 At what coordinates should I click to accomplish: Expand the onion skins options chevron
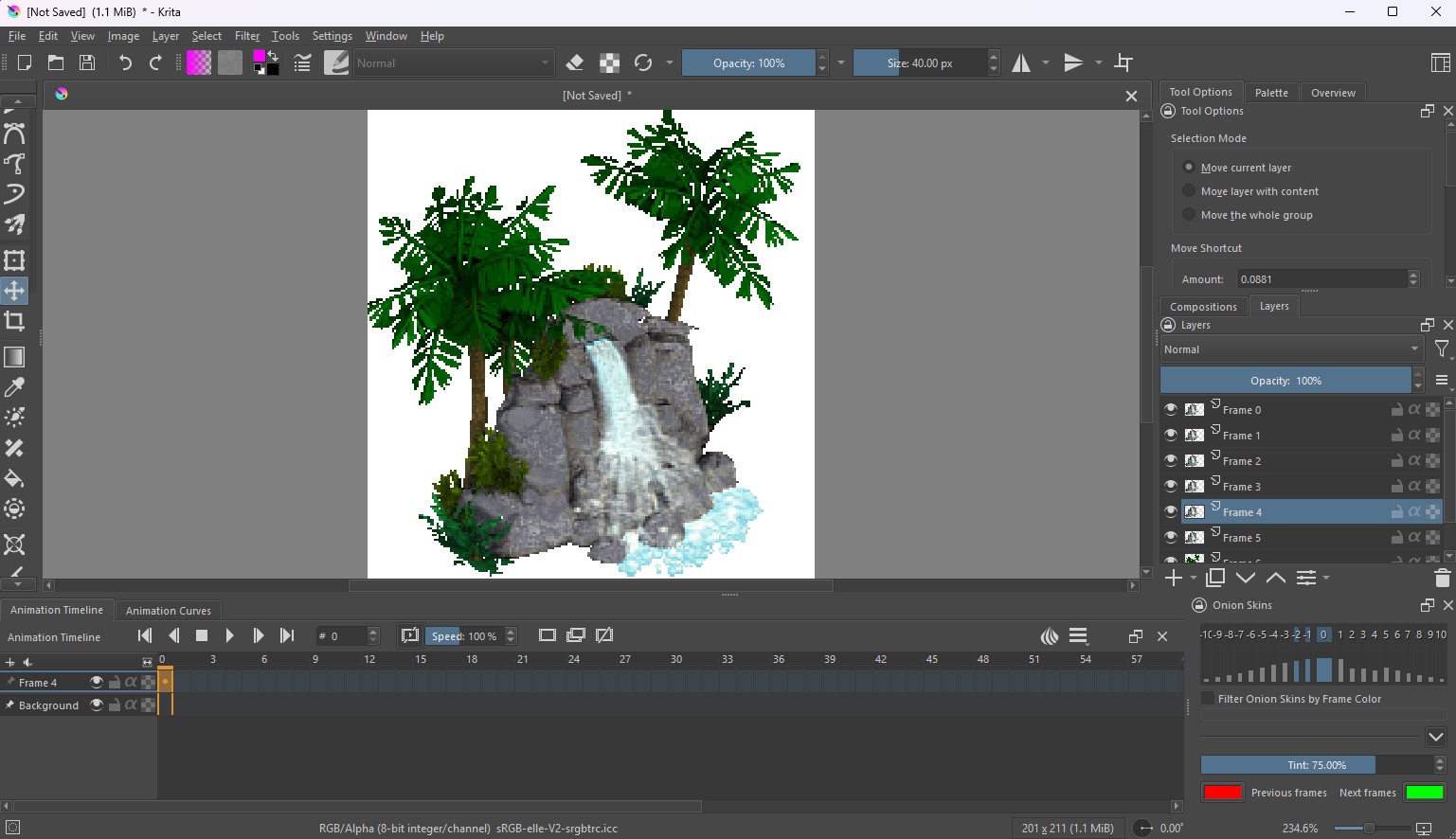click(x=1435, y=737)
